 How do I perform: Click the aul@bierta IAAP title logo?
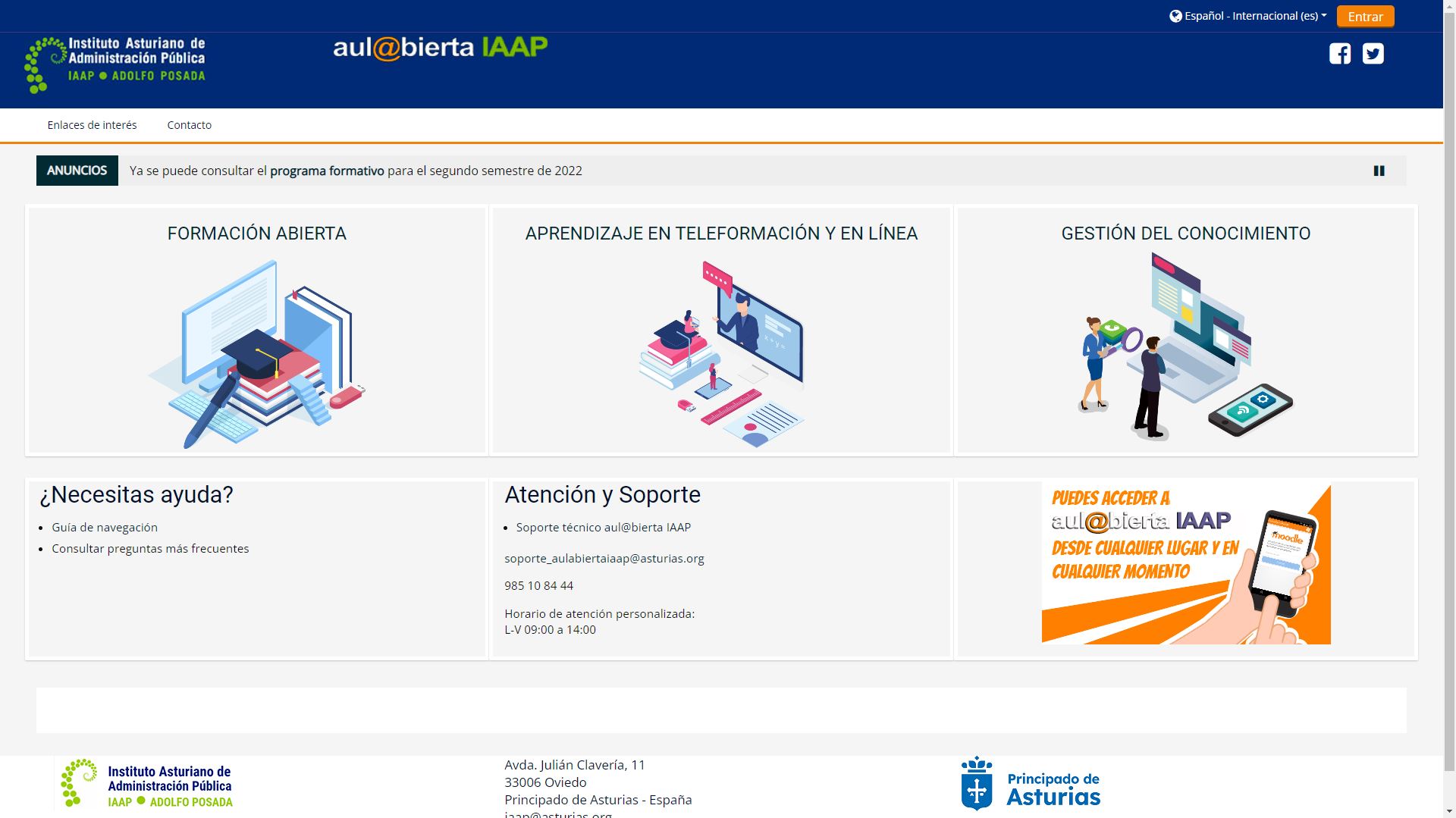point(440,48)
